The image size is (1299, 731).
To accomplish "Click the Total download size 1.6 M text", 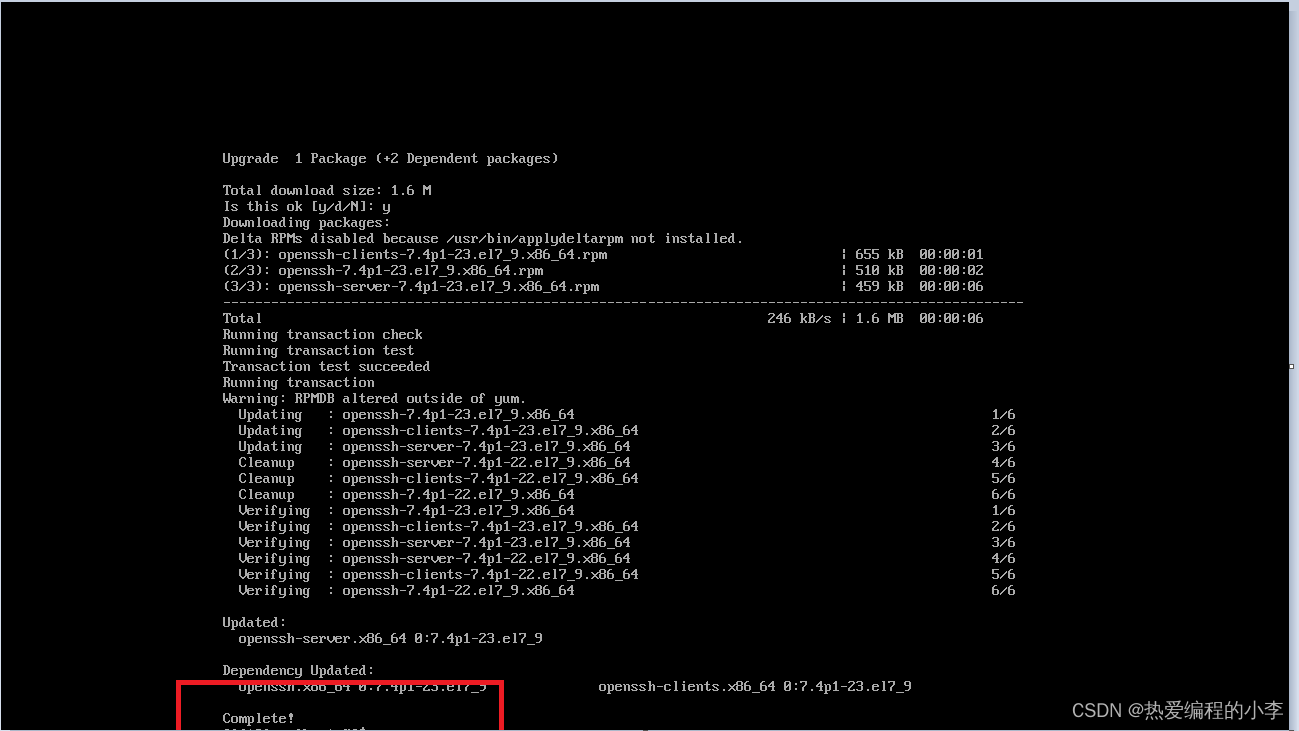I will click(x=325, y=190).
